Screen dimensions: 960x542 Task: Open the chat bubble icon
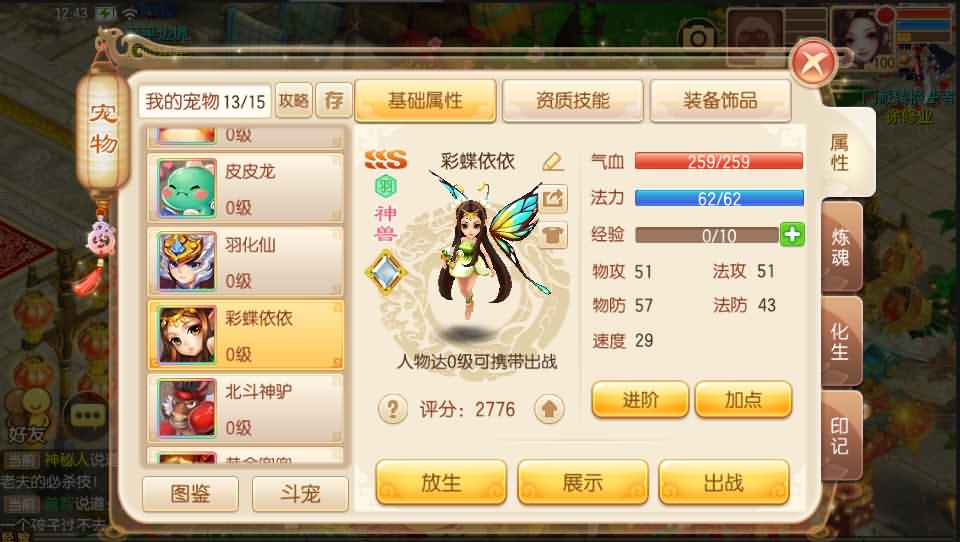click(87, 416)
